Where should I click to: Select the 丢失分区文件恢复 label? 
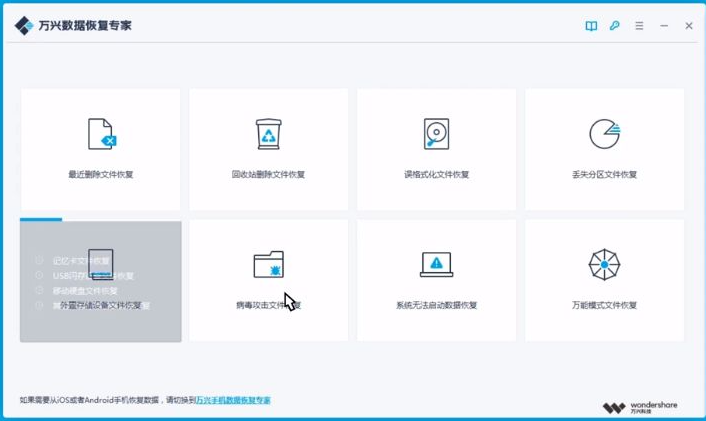[604, 175]
